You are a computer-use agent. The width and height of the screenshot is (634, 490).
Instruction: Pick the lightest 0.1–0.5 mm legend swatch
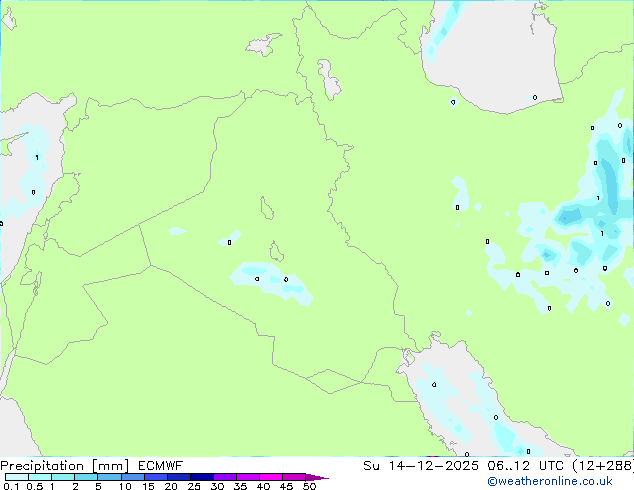pos(17,477)
